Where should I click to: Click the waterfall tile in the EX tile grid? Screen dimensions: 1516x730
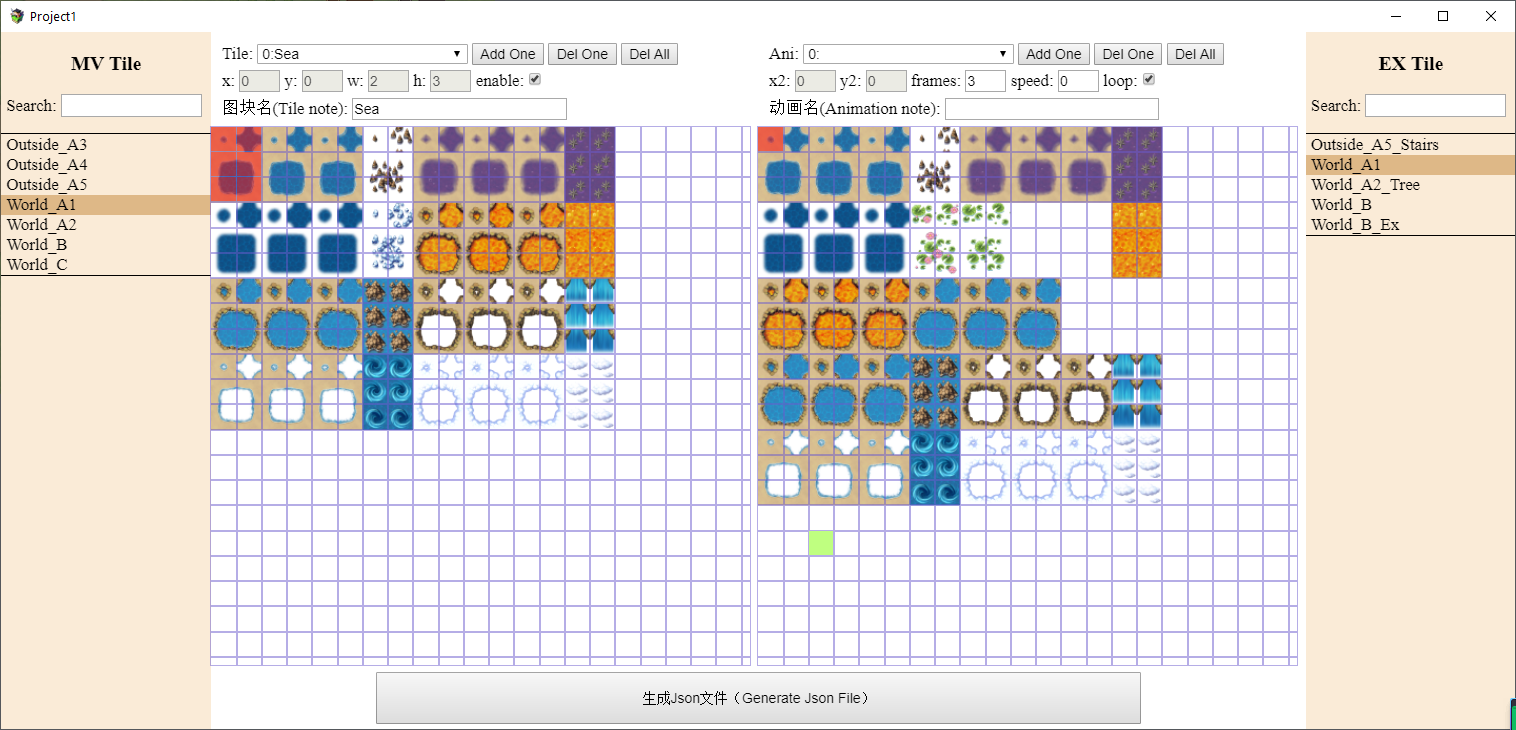click(x=1137, y=392)
